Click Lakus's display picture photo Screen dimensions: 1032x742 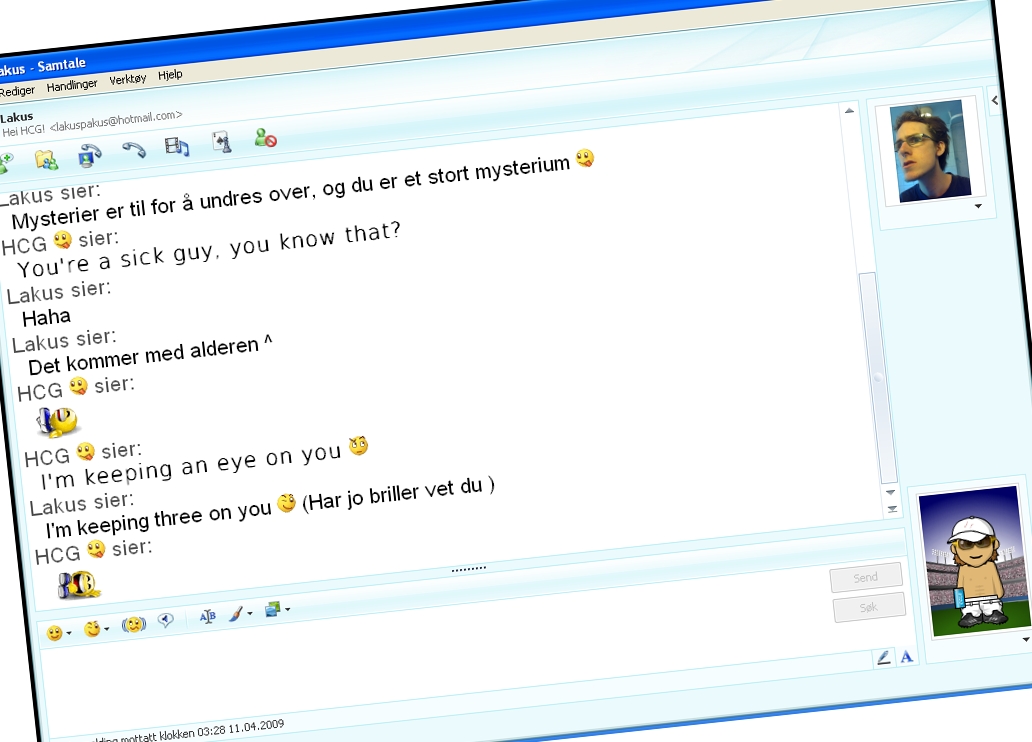930,150
